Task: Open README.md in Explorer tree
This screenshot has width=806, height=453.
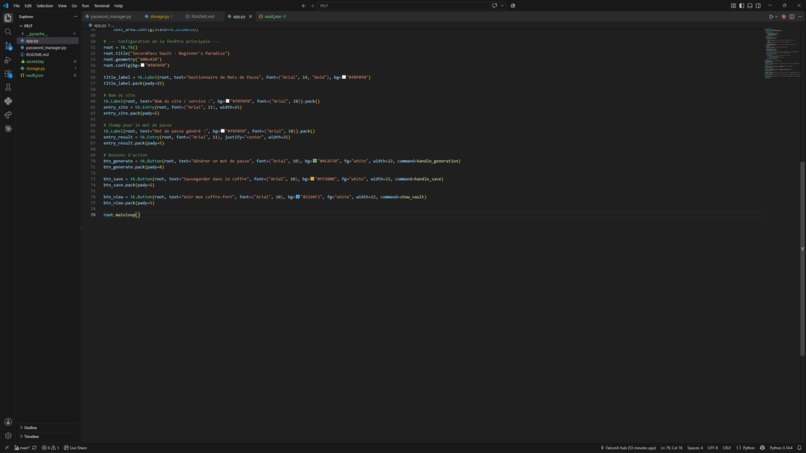Action: tap(37, 55)
